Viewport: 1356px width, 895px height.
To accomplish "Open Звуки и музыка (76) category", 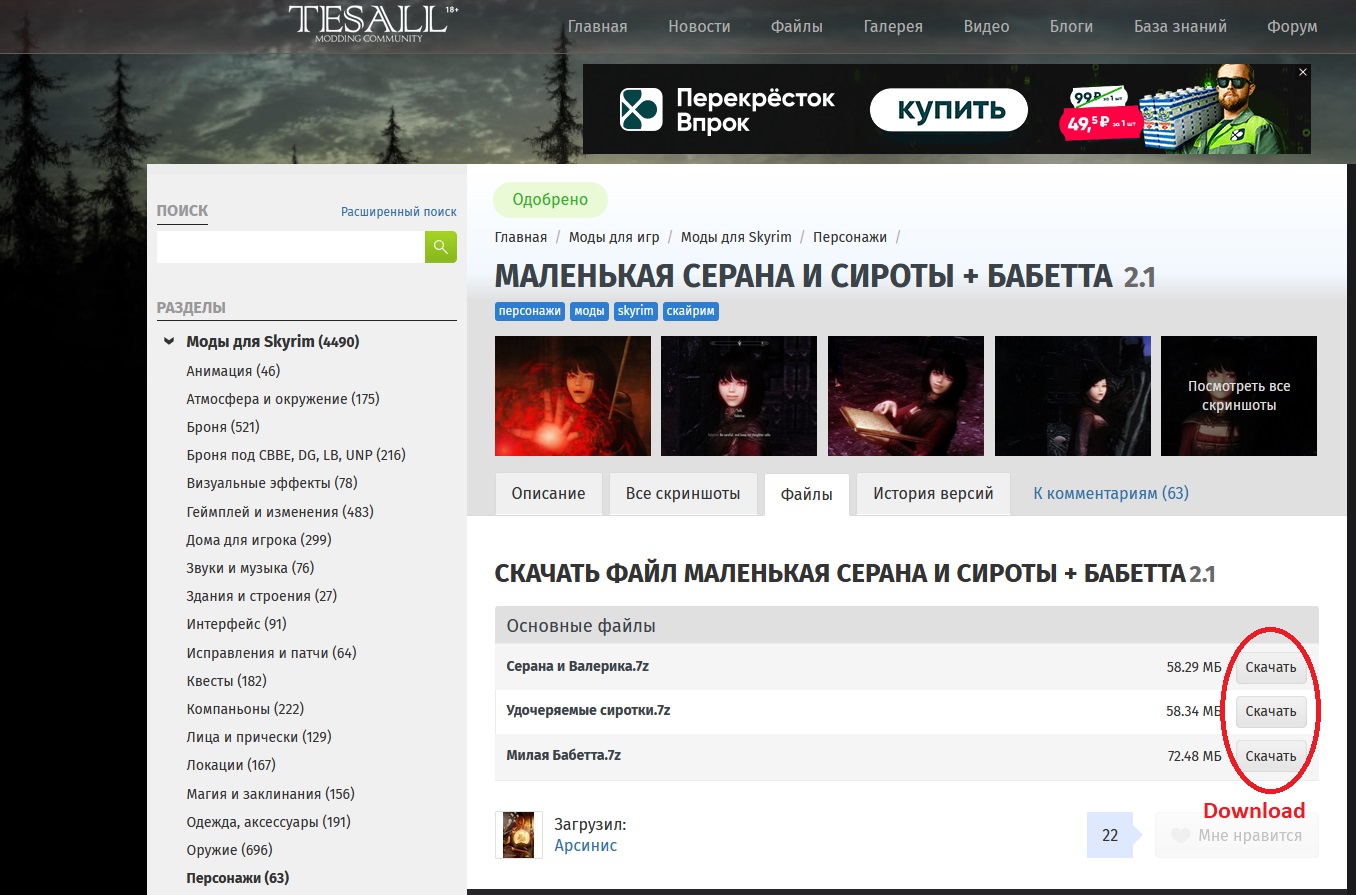I will (250, 568).
